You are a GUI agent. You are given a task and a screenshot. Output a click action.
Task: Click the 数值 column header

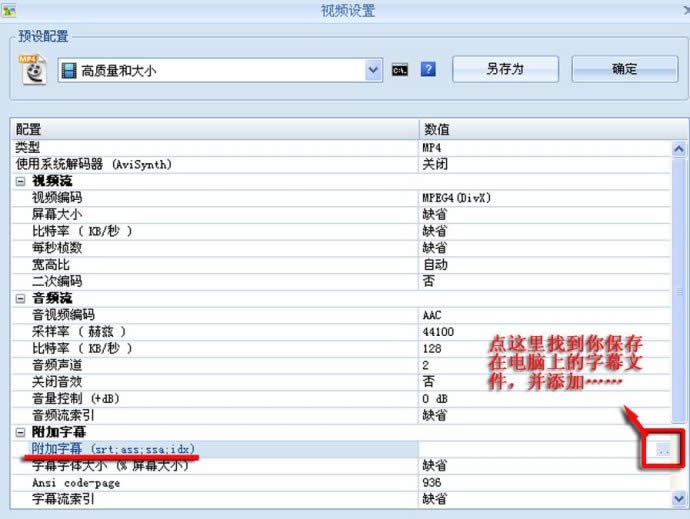coord(435,130)
